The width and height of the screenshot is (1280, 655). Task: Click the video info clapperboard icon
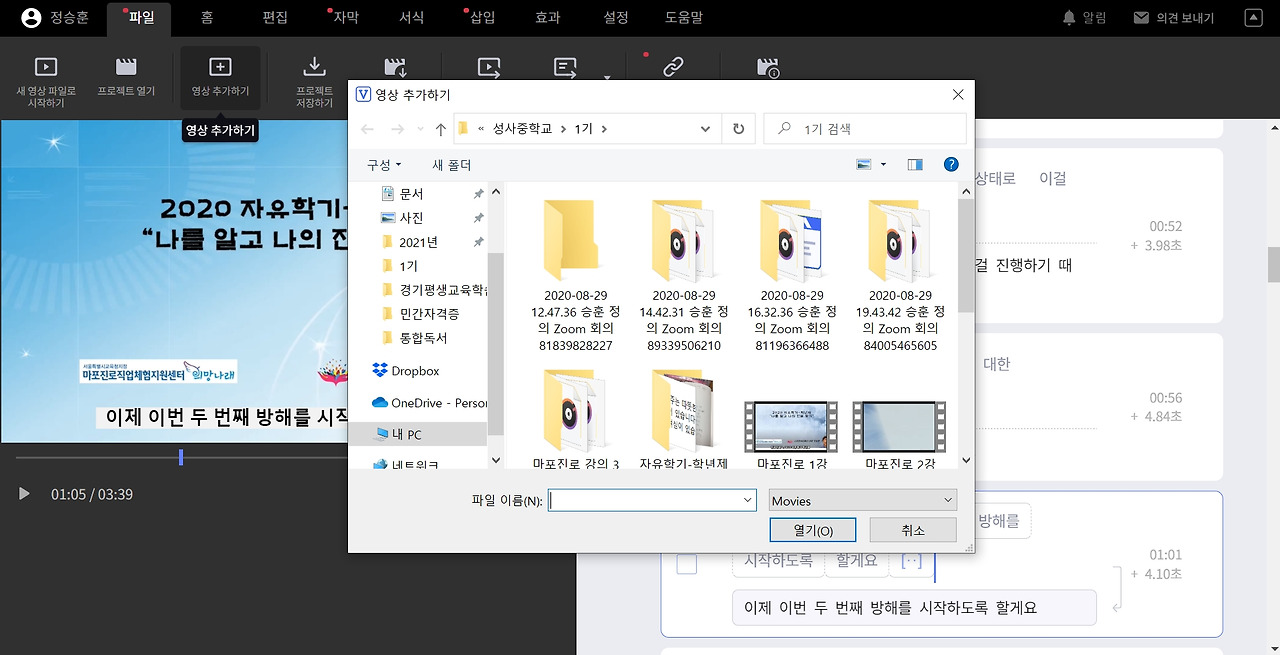(x=766, y=66)
